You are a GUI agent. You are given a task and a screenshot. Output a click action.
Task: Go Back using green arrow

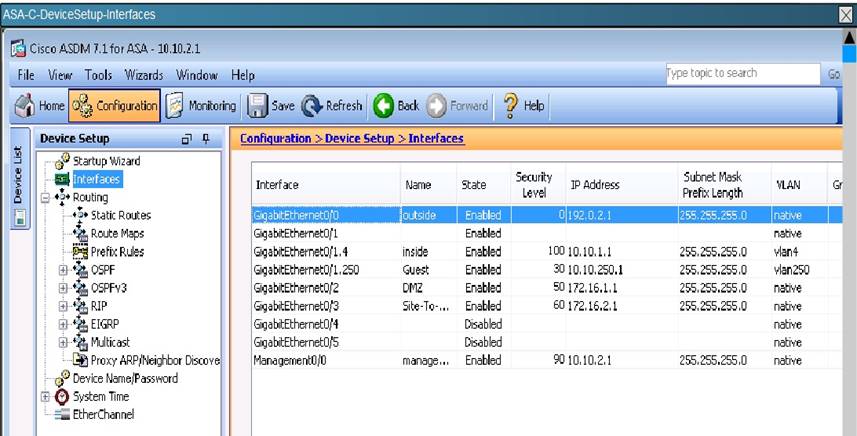click(x=396, y=105)
